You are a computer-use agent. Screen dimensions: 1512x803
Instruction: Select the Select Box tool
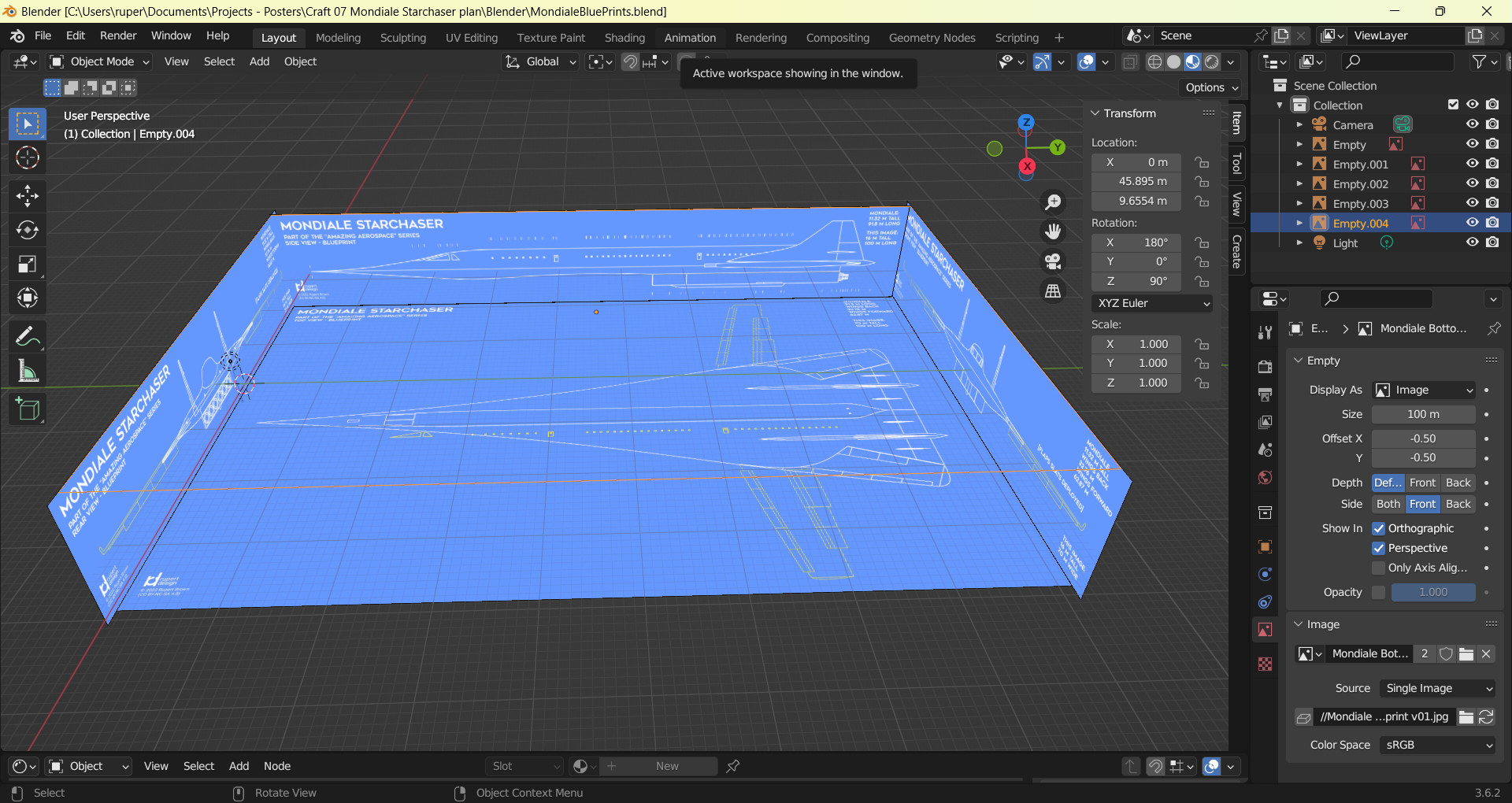[x=28, y=124]
